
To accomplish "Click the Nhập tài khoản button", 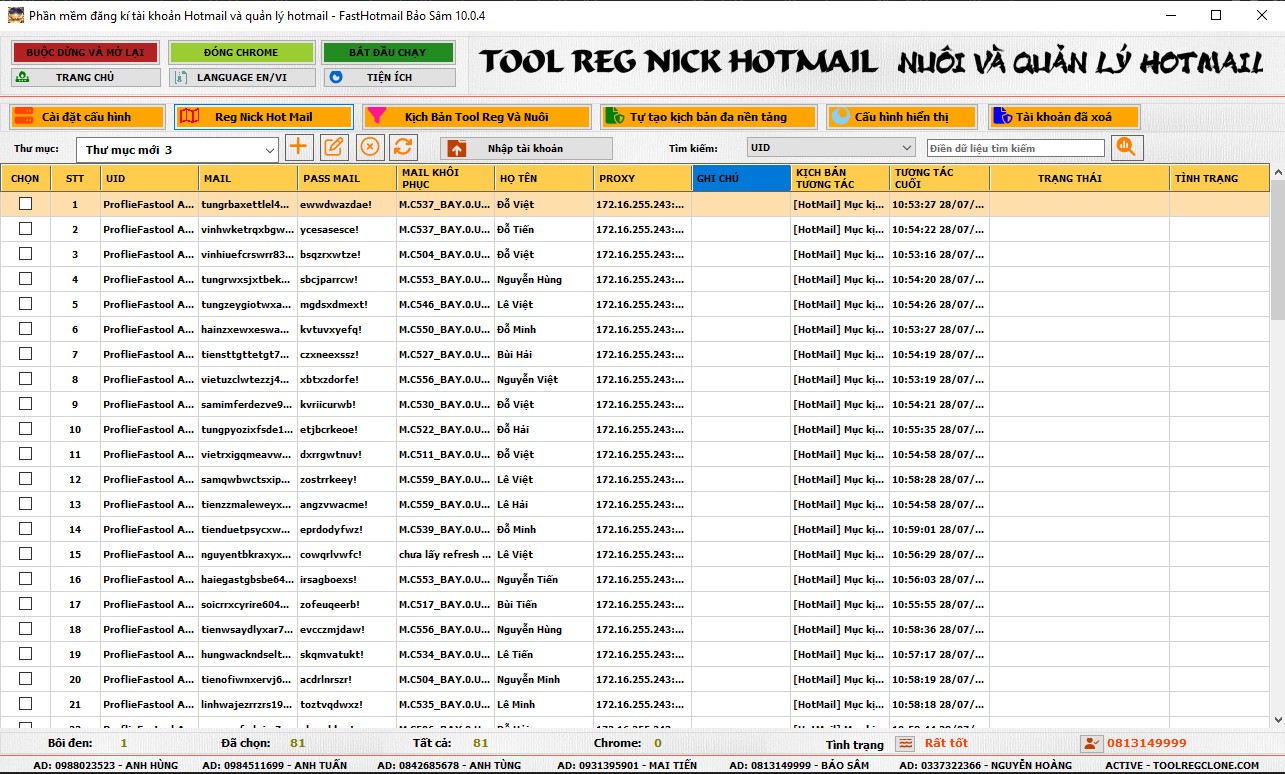I will click(526, 148).
